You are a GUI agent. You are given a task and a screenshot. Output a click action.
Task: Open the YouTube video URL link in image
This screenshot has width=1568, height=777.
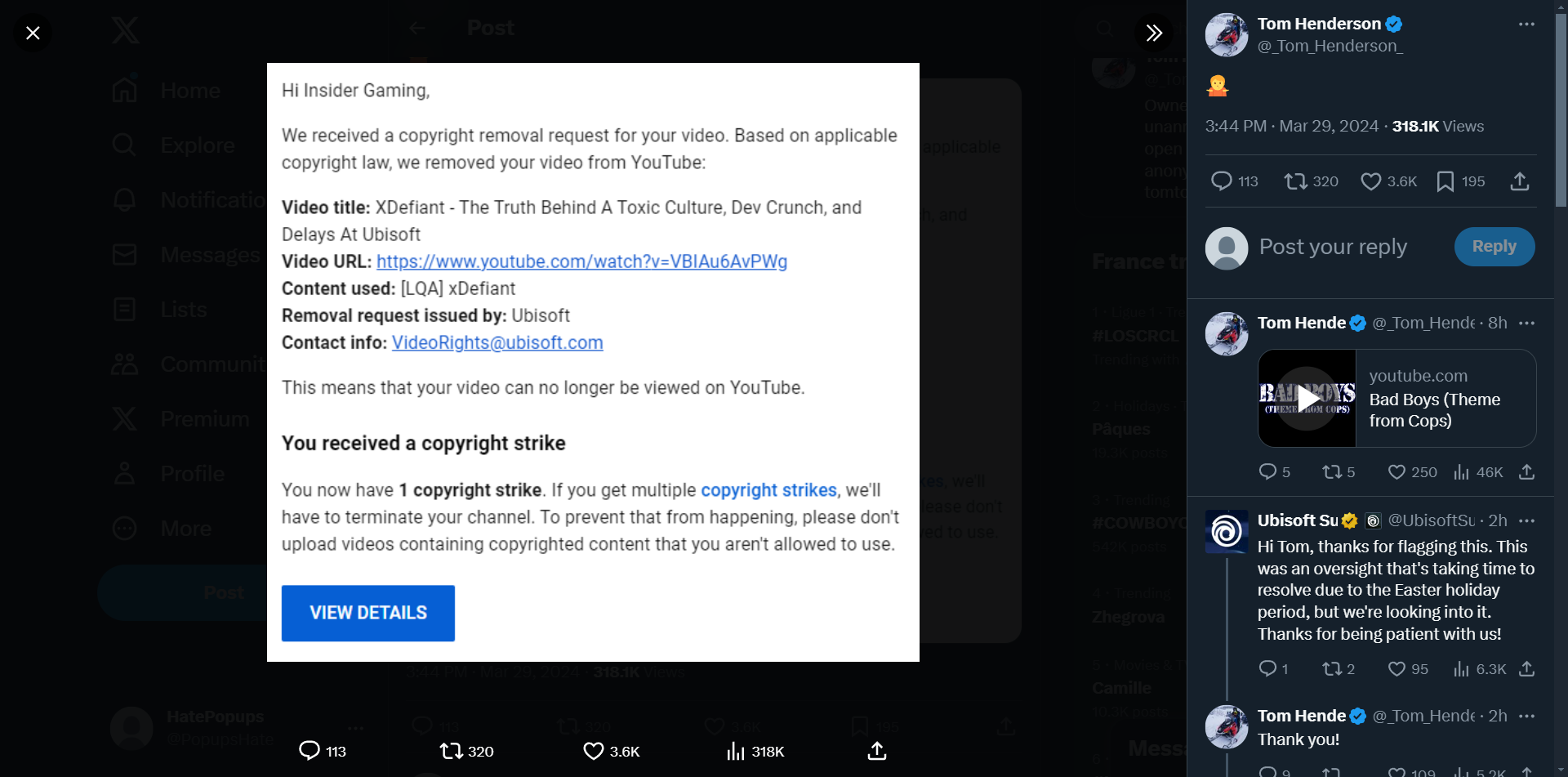(x=581, y=261)
